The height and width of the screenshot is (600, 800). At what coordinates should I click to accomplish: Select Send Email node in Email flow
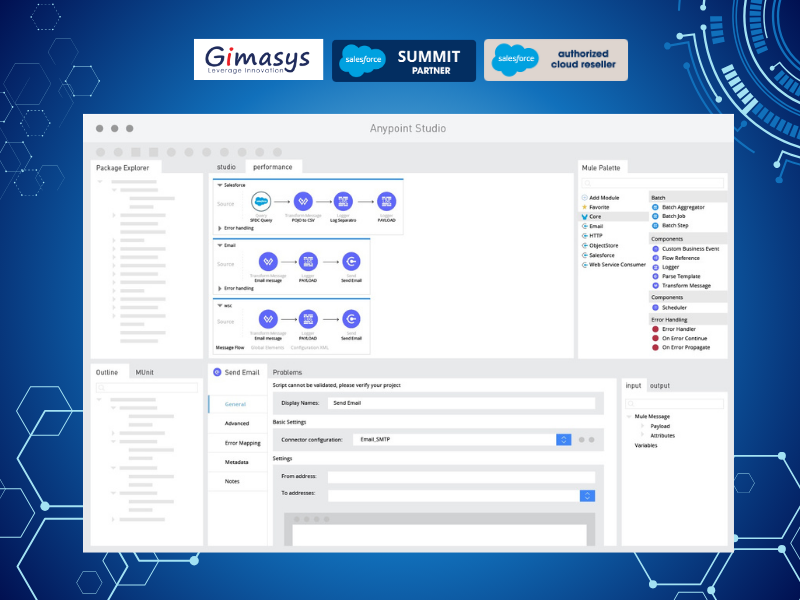tap(351, 261)
